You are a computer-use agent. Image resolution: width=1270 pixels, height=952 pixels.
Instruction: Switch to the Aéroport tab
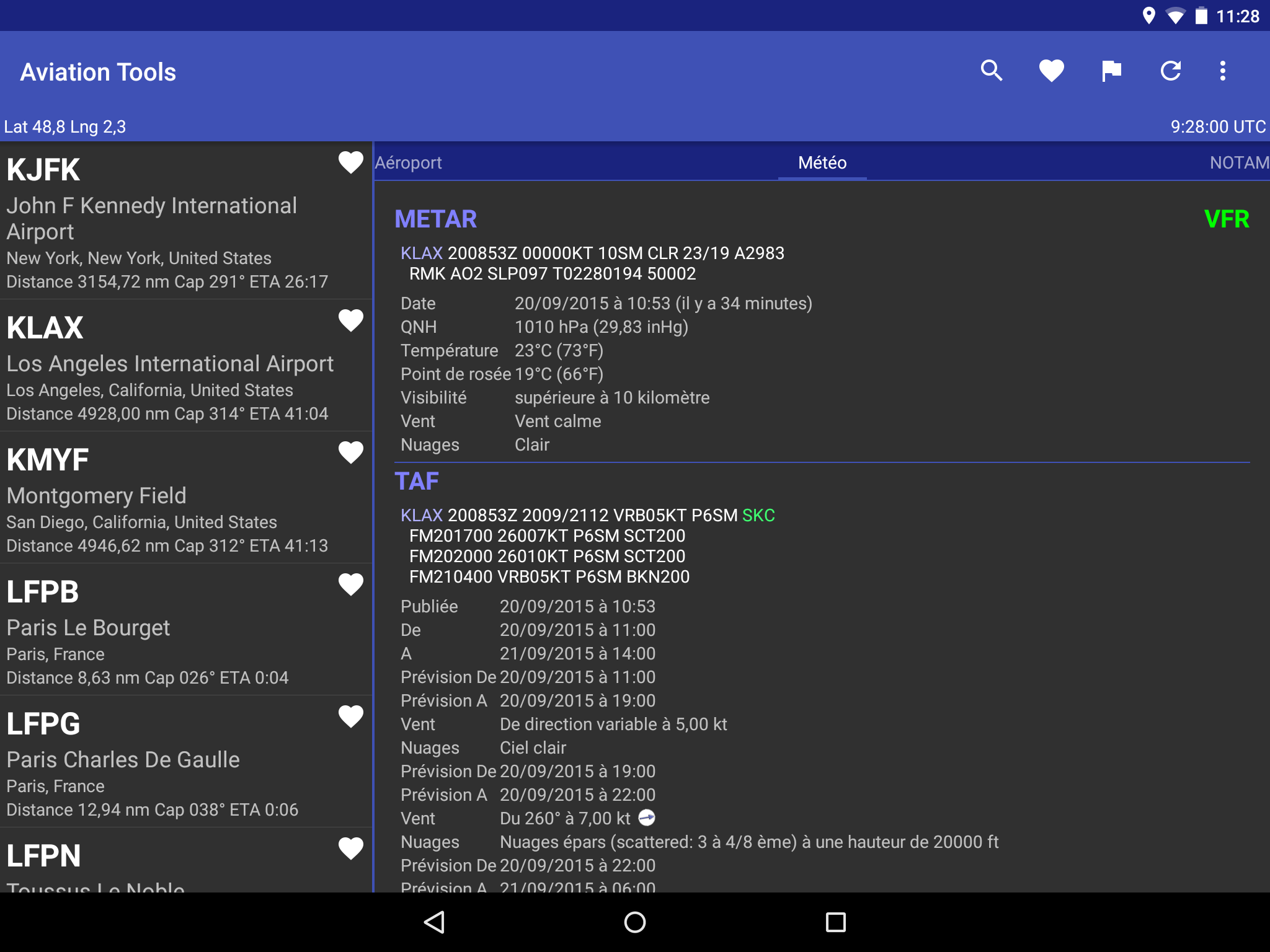pos(409,162)
